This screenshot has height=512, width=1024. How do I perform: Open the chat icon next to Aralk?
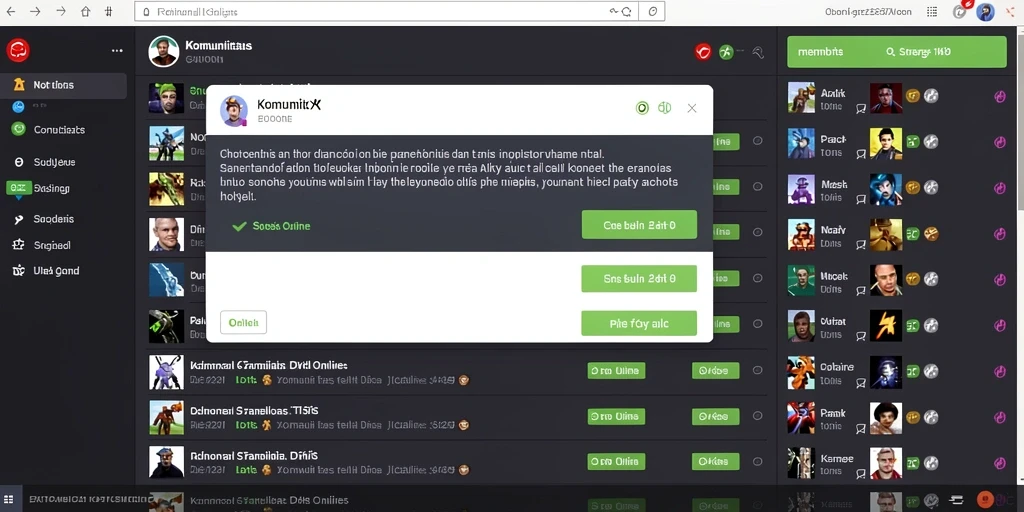coord(861,109)
